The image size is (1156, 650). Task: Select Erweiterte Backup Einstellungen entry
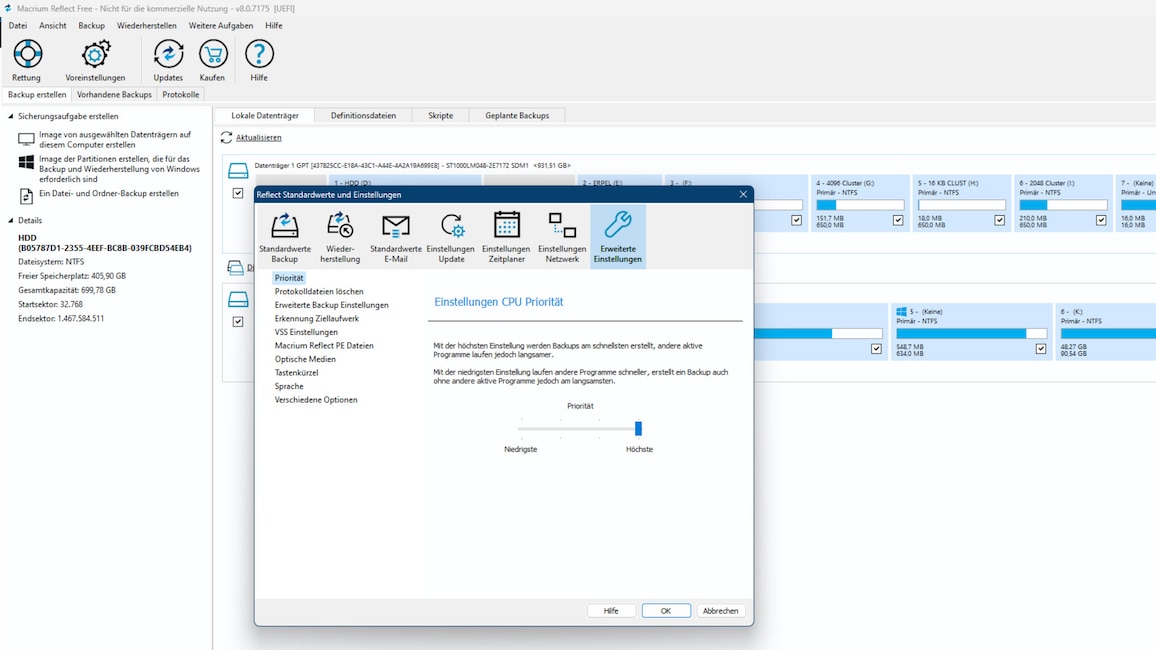tap(332, 305)
